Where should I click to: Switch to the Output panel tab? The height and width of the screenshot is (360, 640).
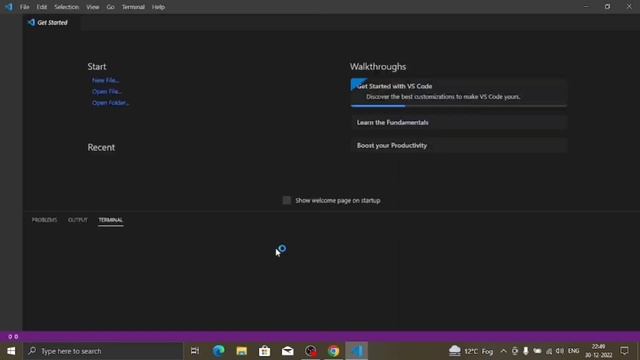78,220
